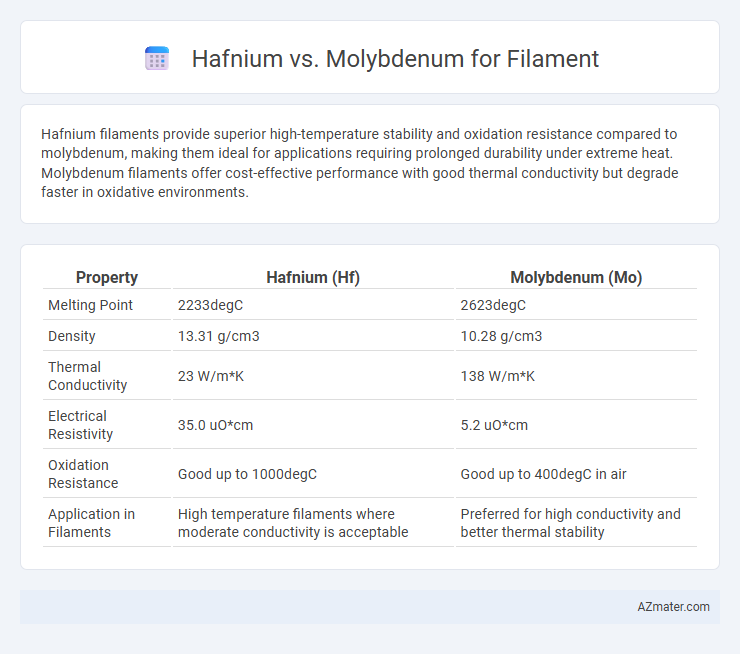Select the 'Hafnium (Hf)' column header
740x654 pixels.
(313, 277)
